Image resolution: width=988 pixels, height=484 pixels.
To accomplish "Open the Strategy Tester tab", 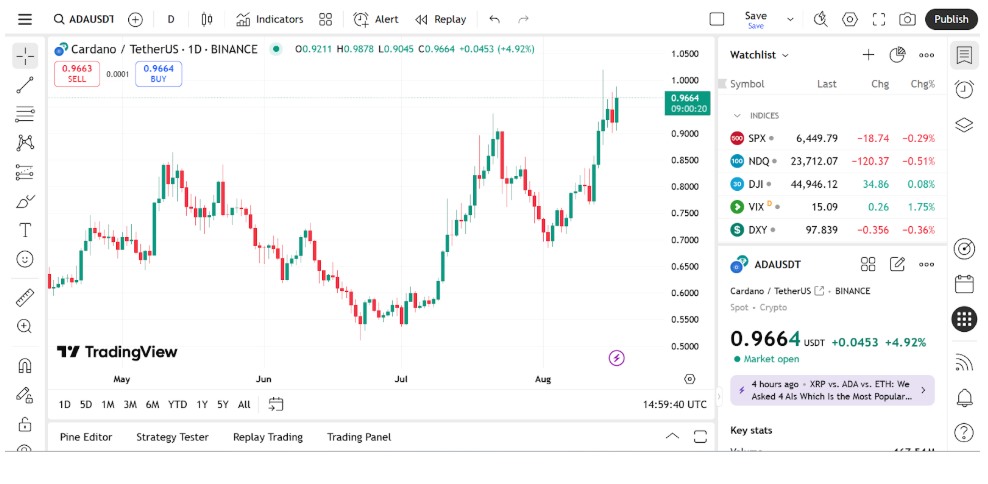I will coord(172,437).
